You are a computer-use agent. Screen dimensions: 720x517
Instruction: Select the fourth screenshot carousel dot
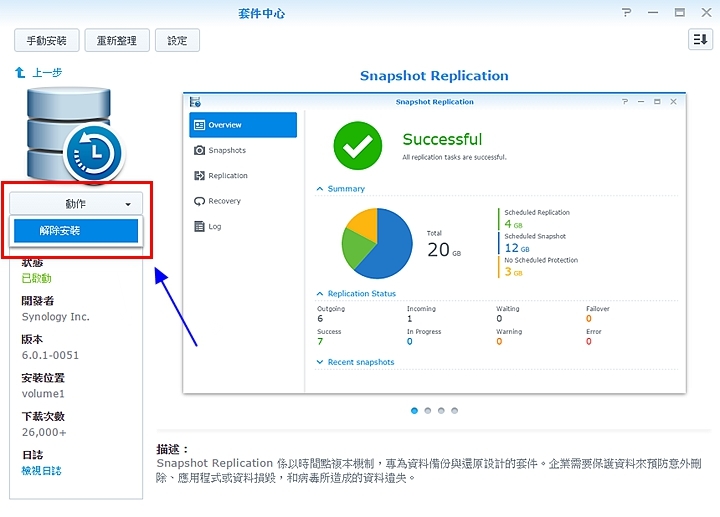pyautogui.click(x=454, y=410)
